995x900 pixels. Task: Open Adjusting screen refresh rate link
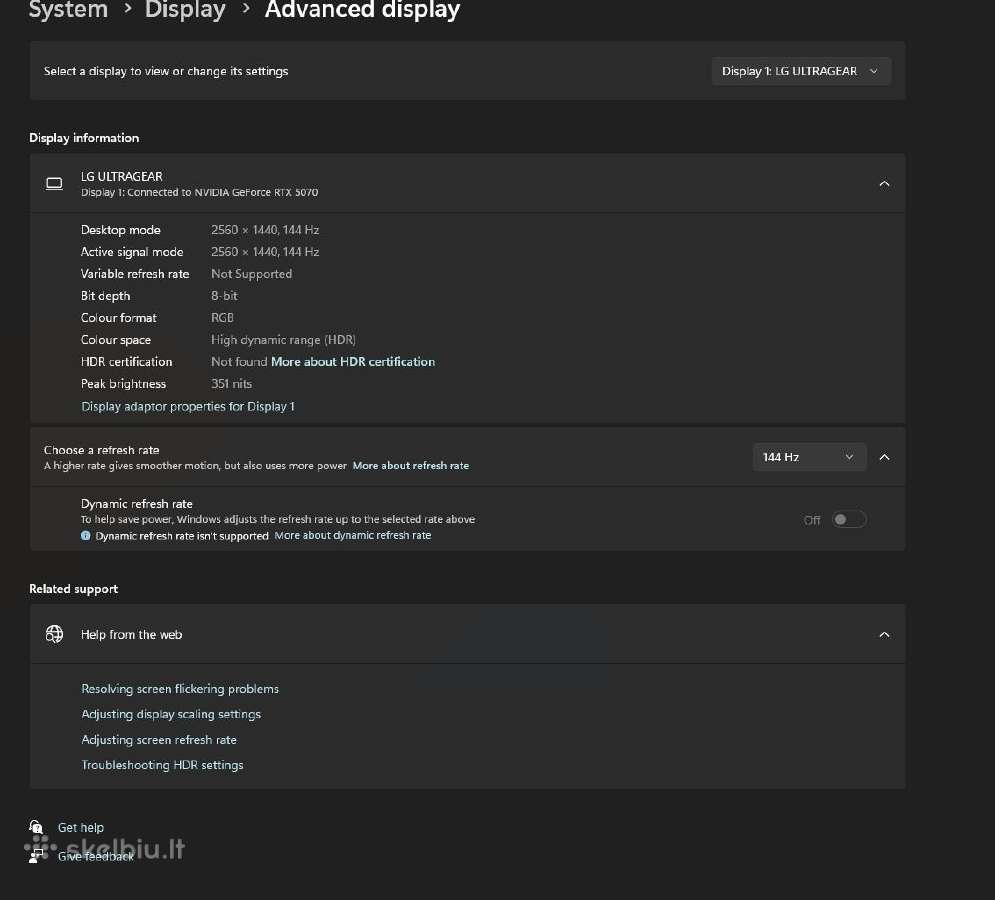click(x=159, y=739)
